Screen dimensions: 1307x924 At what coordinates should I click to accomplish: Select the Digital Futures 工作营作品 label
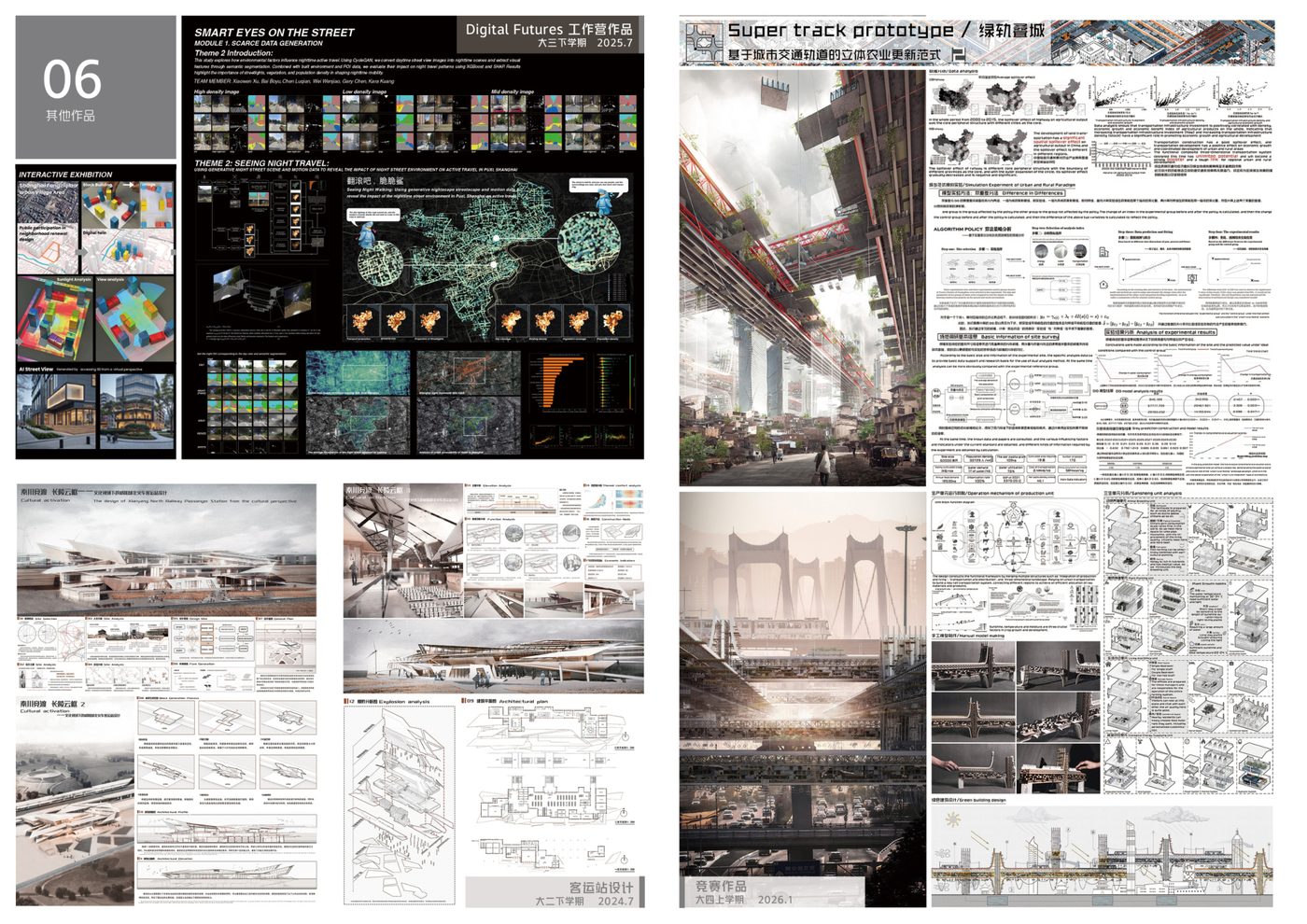[x=549, y=29]
